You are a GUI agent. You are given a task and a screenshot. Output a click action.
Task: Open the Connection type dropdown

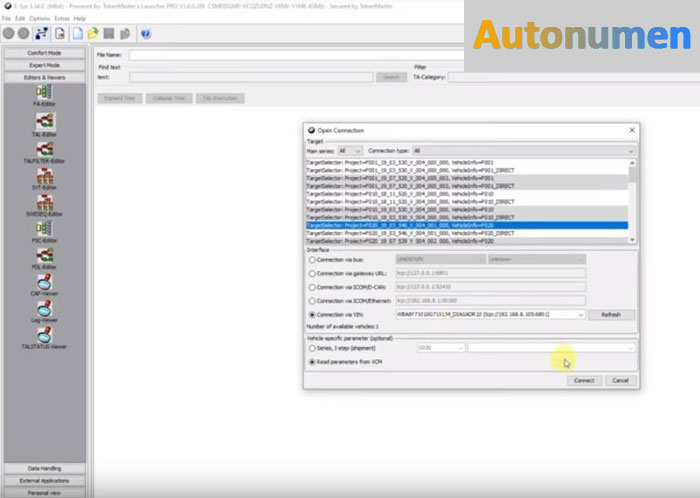point(523,151)
